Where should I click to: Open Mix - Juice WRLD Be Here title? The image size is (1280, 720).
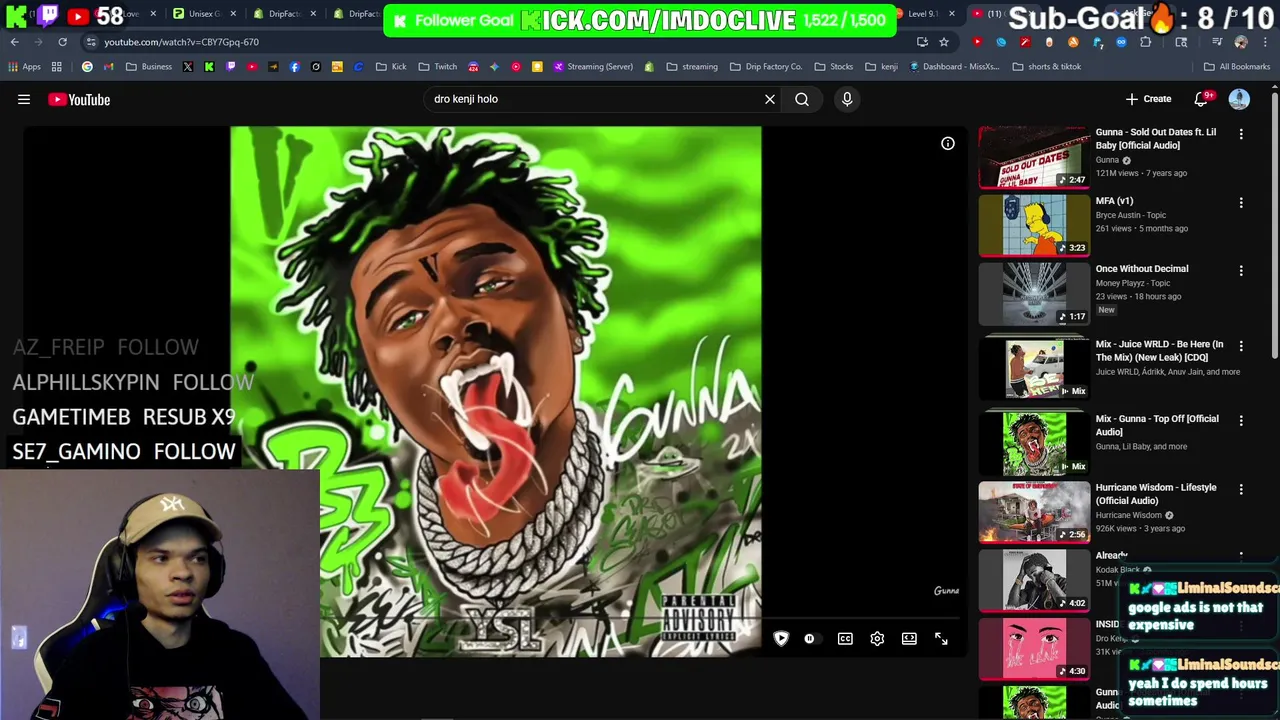[1159, 350]
